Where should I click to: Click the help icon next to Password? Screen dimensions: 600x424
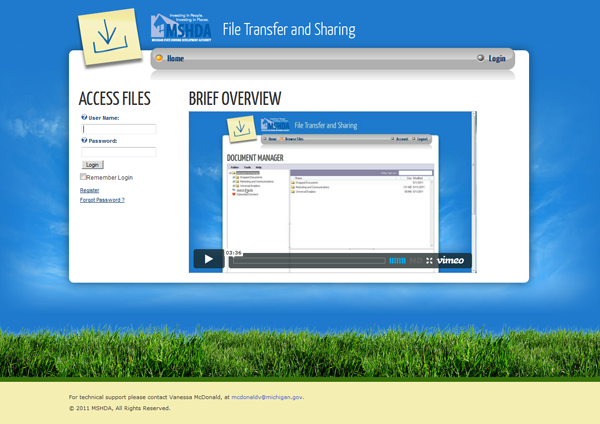(84, 140)
